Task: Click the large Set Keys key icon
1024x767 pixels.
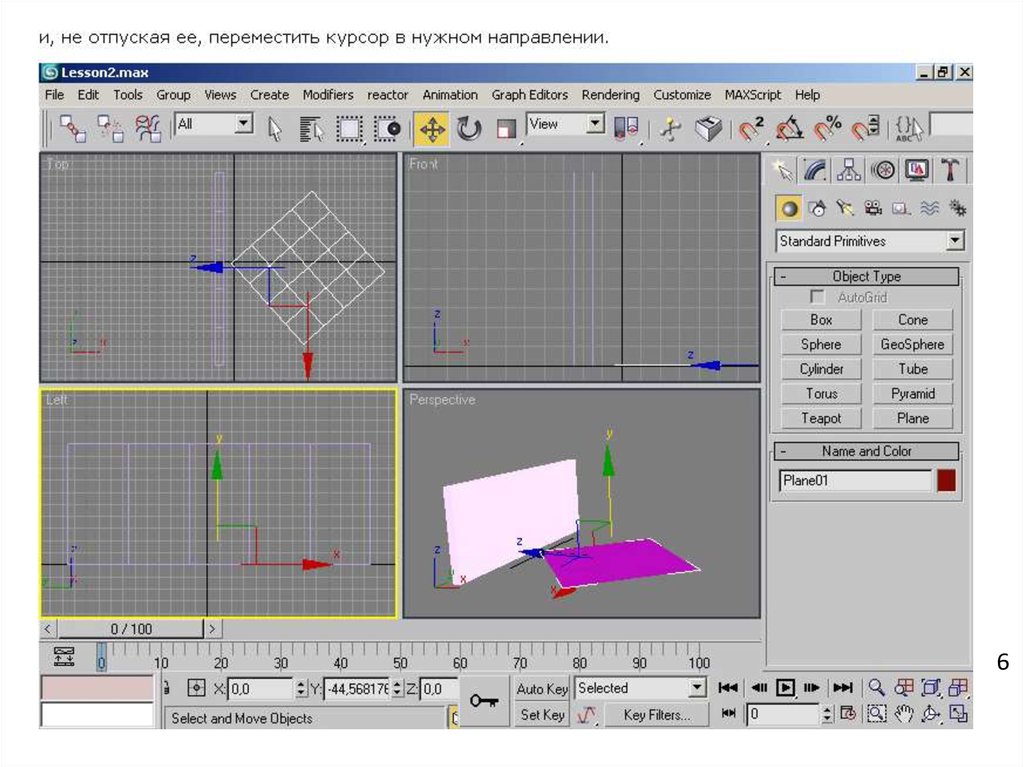Action: coord(484,701)
